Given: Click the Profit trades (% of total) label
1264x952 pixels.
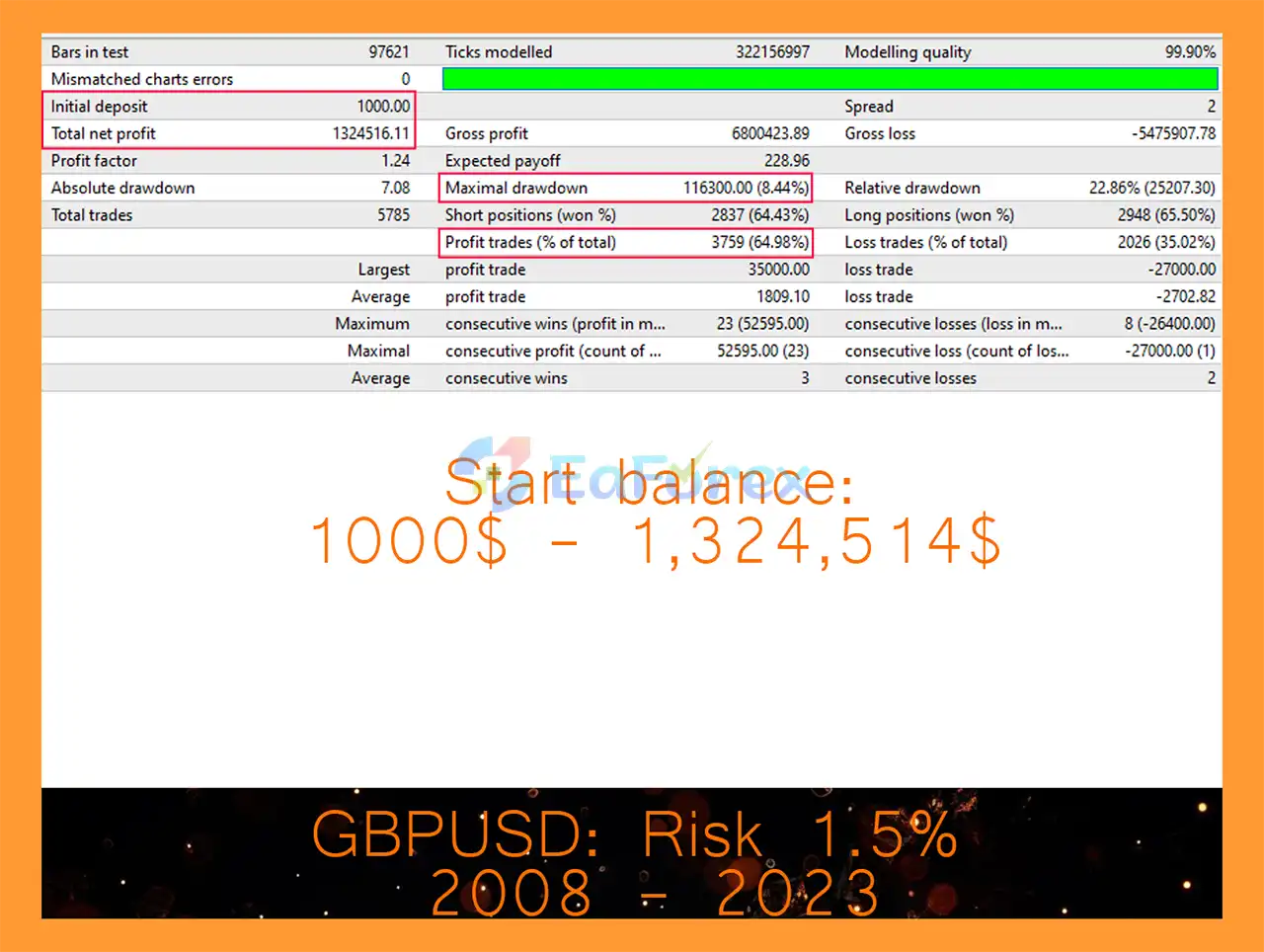Looking at the screenshot, I should point(530,242).
